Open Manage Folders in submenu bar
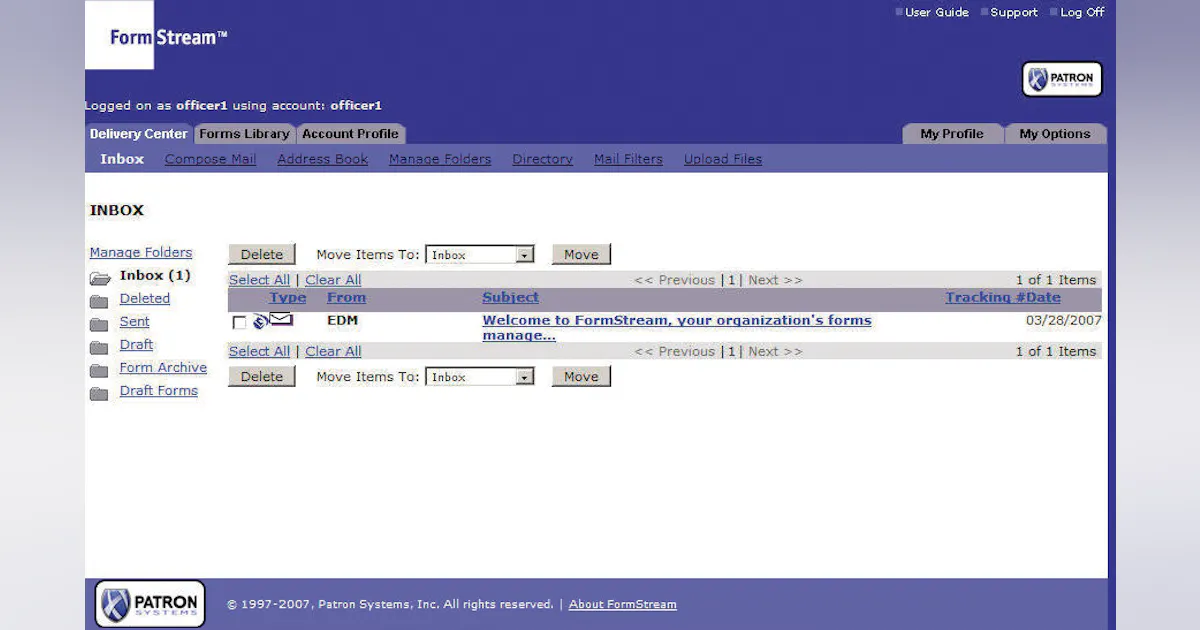This screenshot has width=1200, height=630. coord(440,159)
